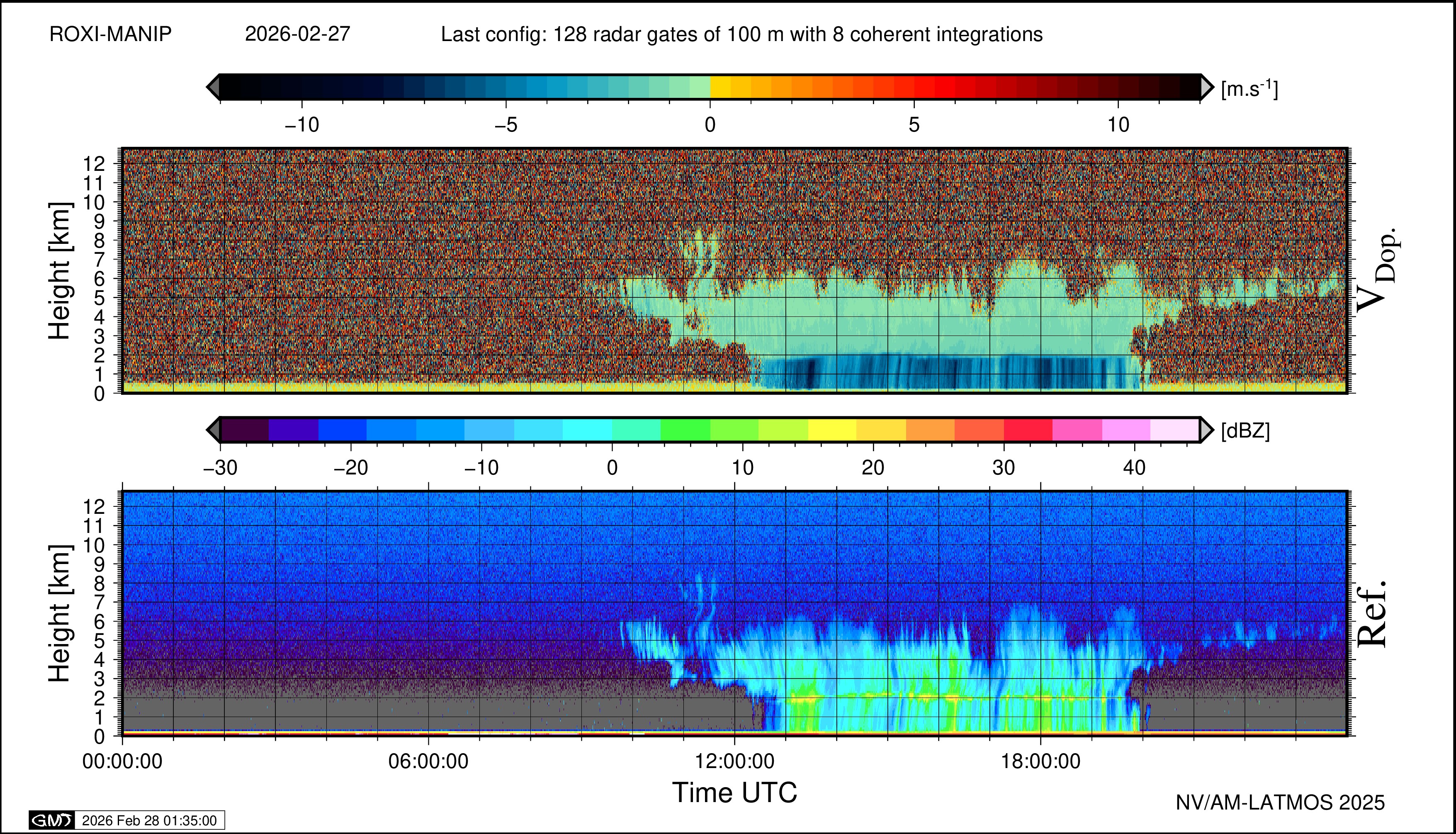Click the 2026-02-27 date label
The height and width of the screenshot is (834, 1456).
[x=297, y=34]
